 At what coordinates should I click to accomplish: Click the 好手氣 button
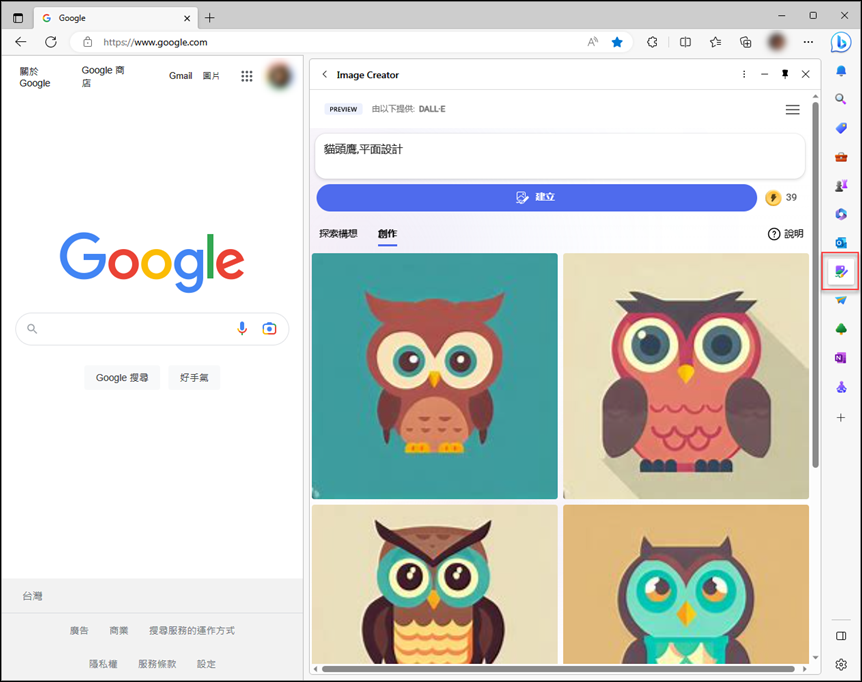click(x=194, y=378)
